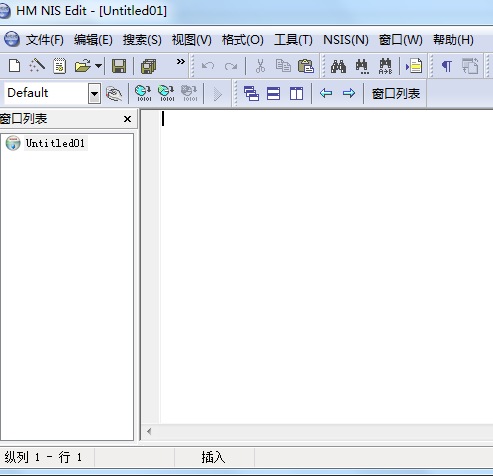Cut selection with scissors icon

tap(260, 66)
